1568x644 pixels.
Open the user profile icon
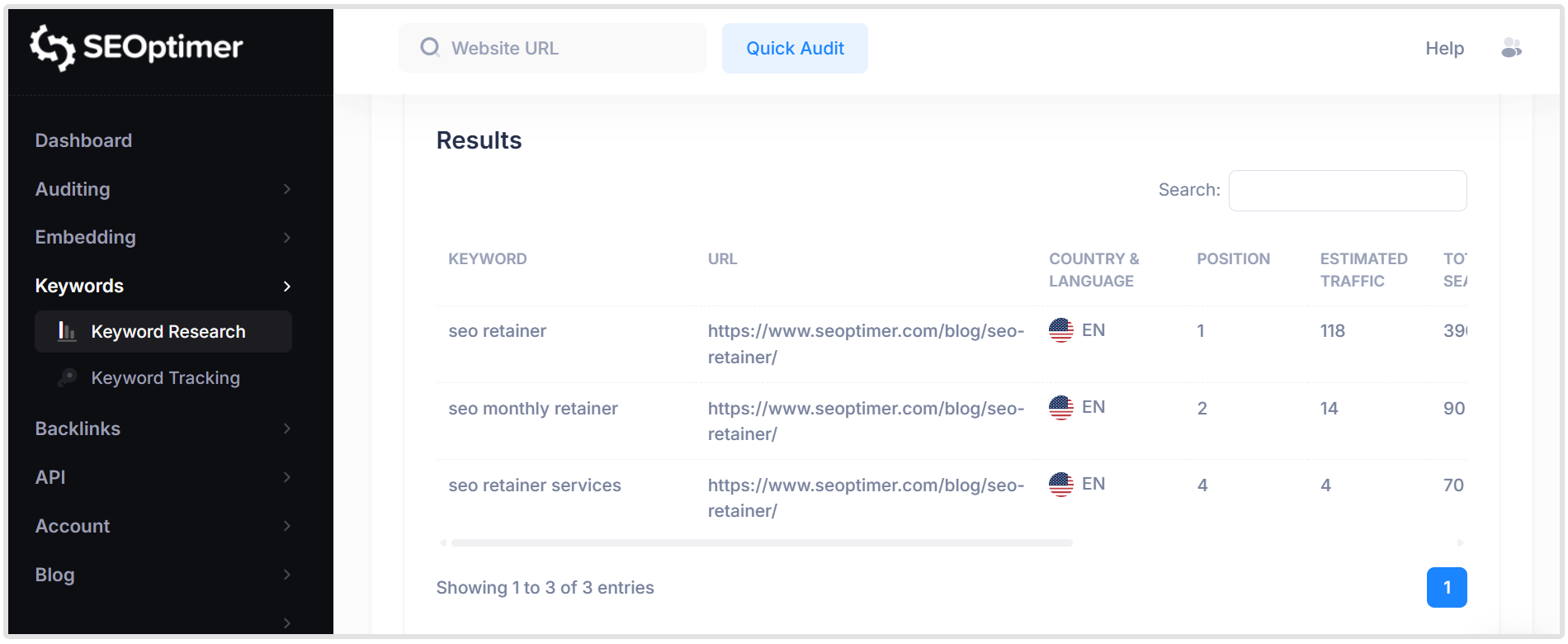[1513, 49]
